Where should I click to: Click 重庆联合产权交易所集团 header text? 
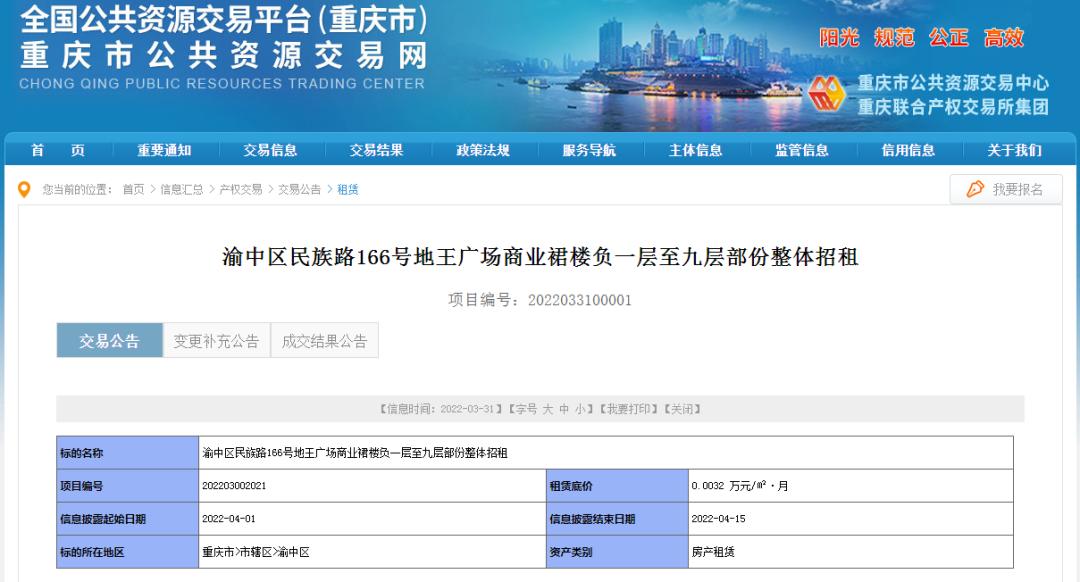pyautogui.click(x=953, y=107)
